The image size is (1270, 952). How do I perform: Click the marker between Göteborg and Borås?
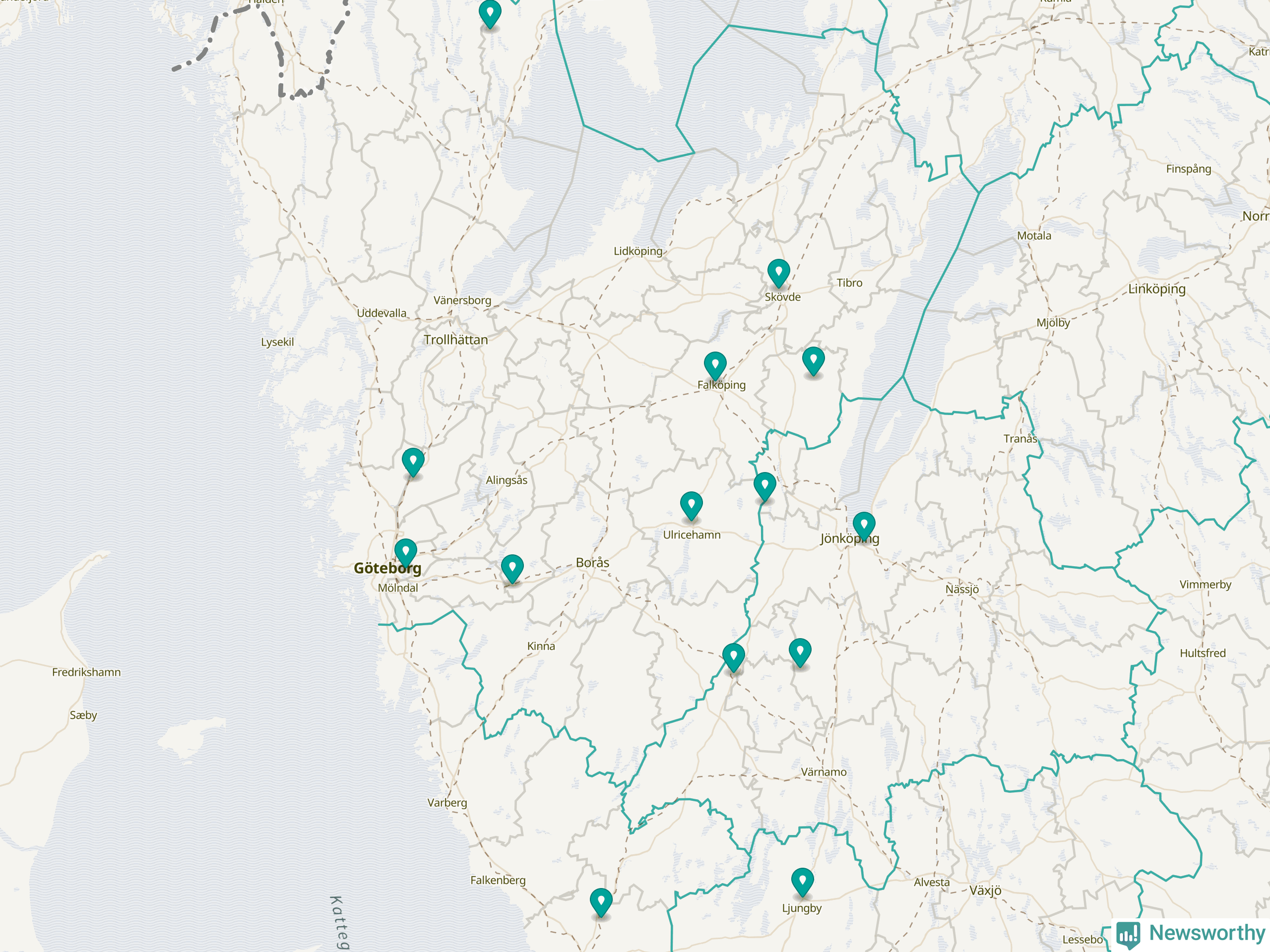coord(511,568)
